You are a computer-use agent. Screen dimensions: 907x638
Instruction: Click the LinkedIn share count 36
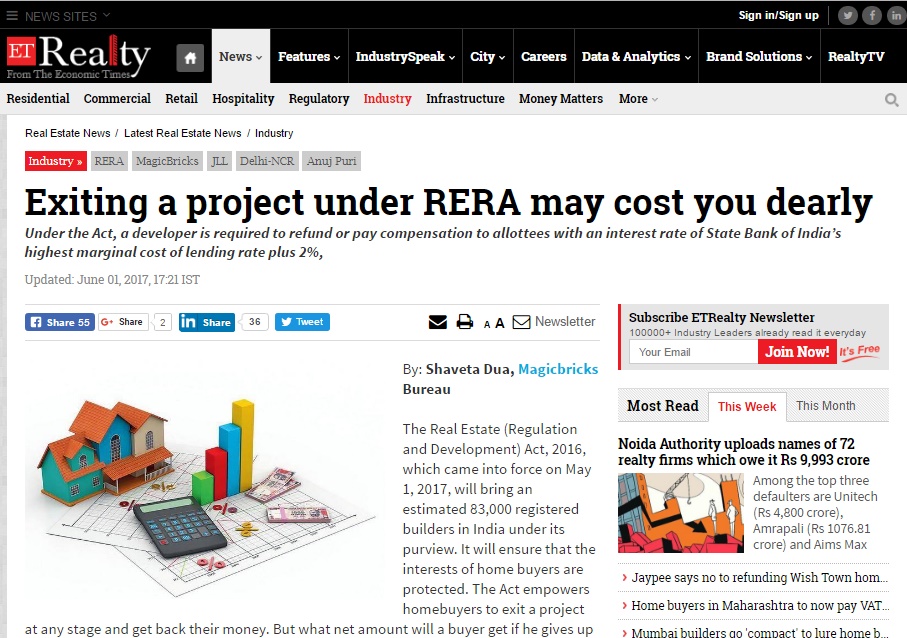tap(255, 322)
